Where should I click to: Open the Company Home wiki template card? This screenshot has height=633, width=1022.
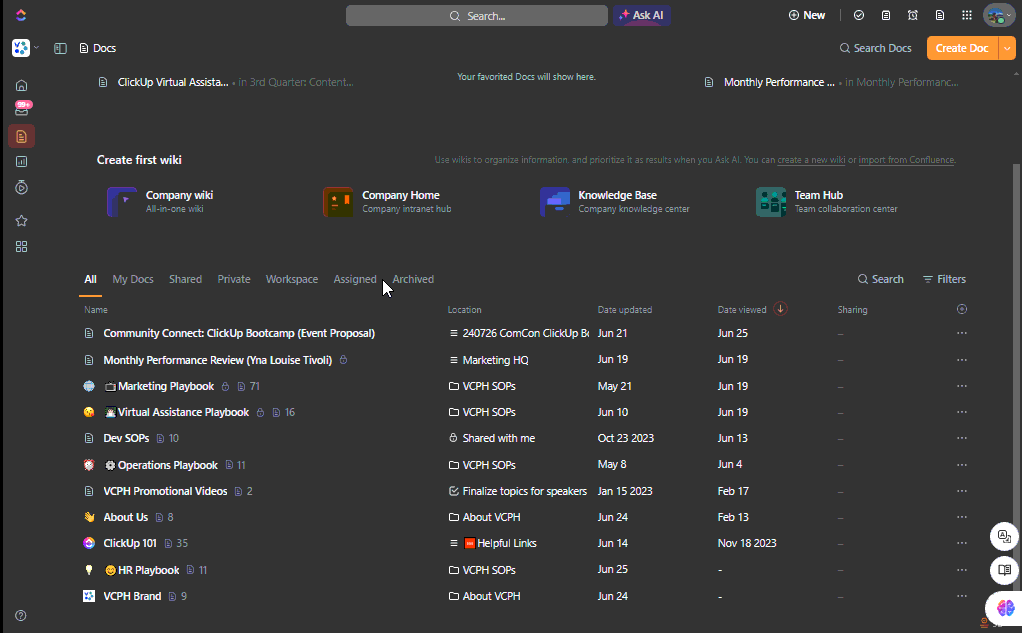point(387,201)
